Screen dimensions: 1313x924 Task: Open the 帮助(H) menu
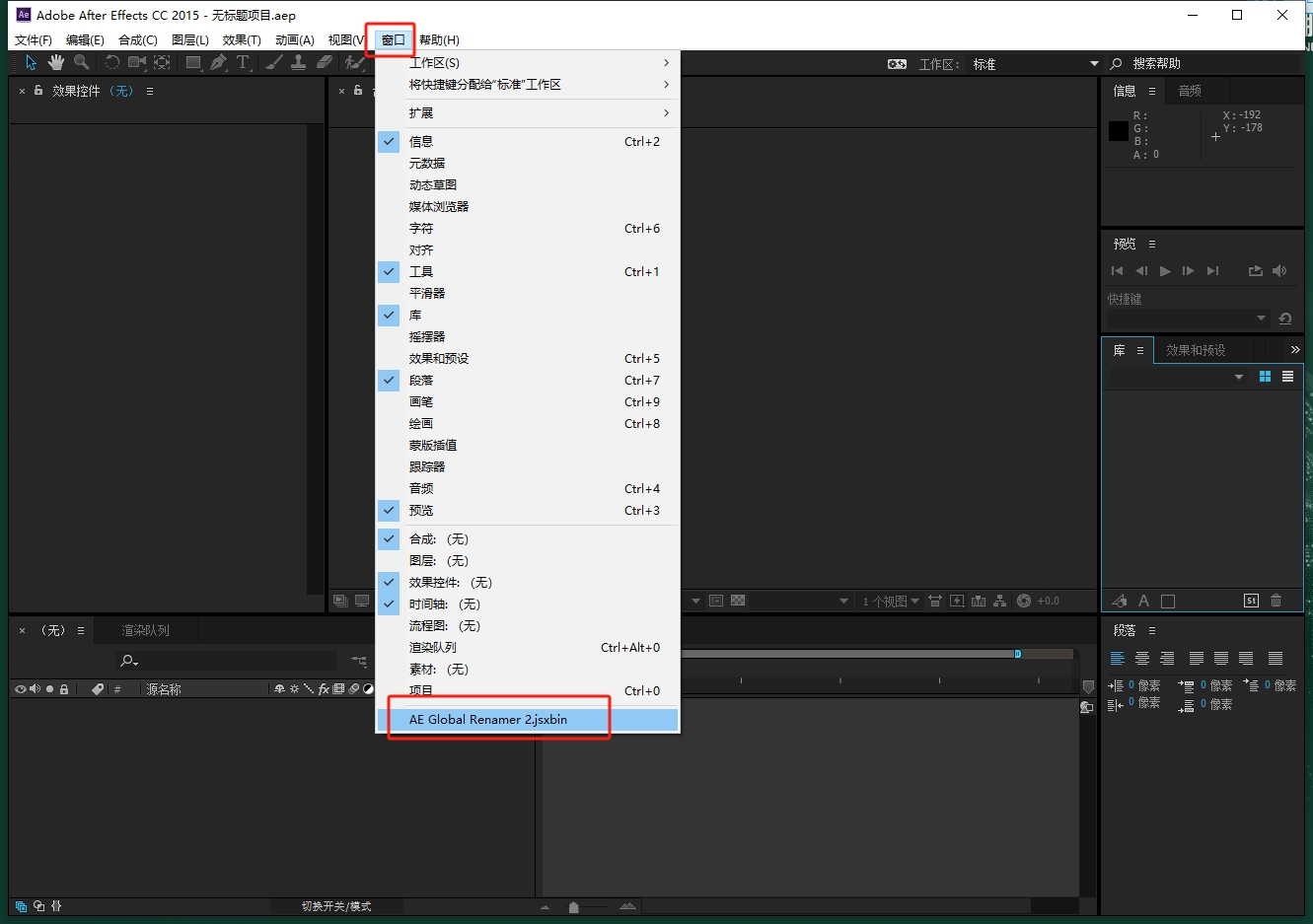[x=439, y=40]
